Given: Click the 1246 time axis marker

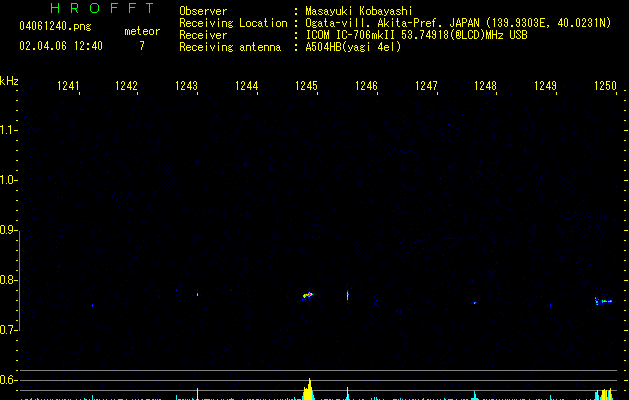Looking at the screenshot, I should 366,86.
